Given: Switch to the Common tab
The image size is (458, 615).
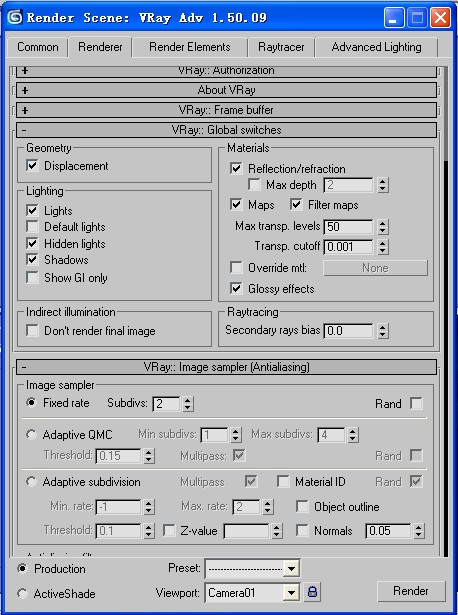Looking at the screenshot, I should pos(38,47).
